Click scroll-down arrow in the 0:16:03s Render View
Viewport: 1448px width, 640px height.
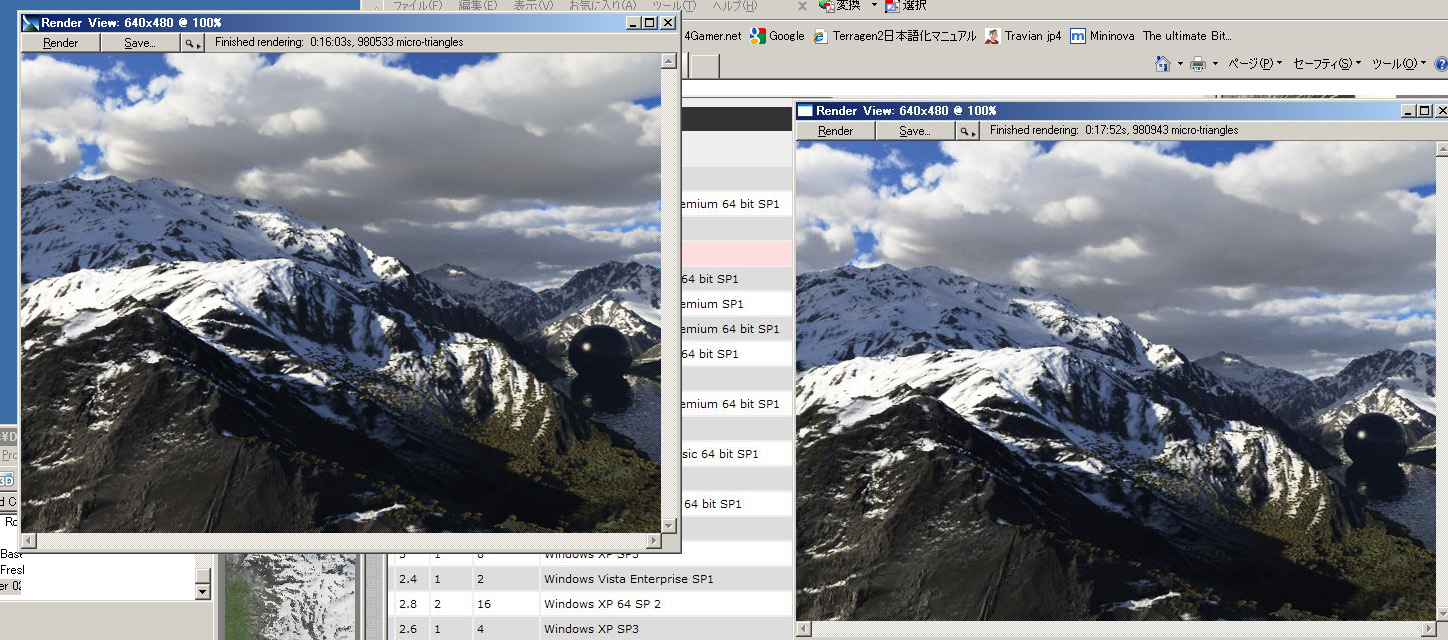point(669,525)
